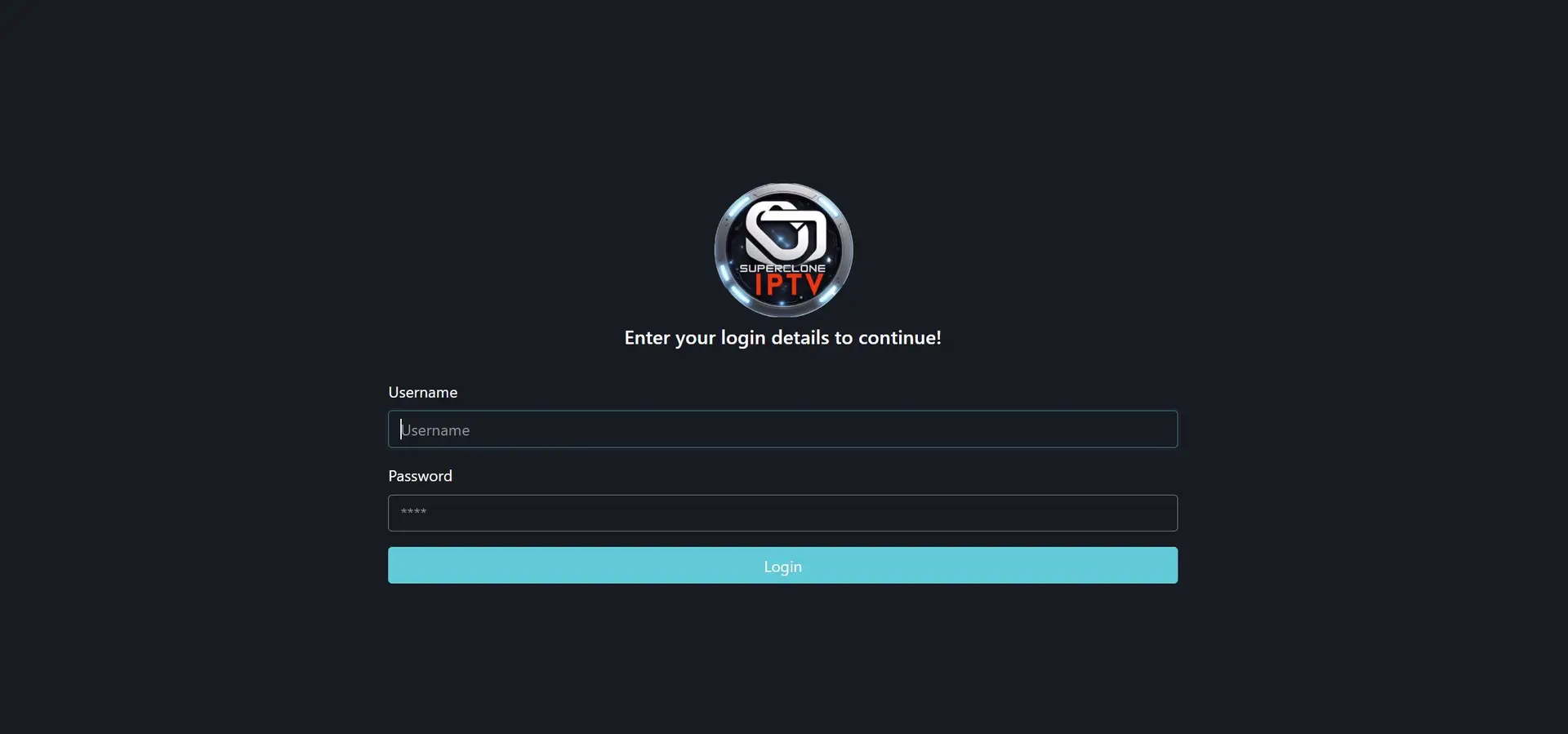This screenshot has width=1568, height=734.
Task: Click the Superclone IPTV logo
Action: click(x=783, y=250)
